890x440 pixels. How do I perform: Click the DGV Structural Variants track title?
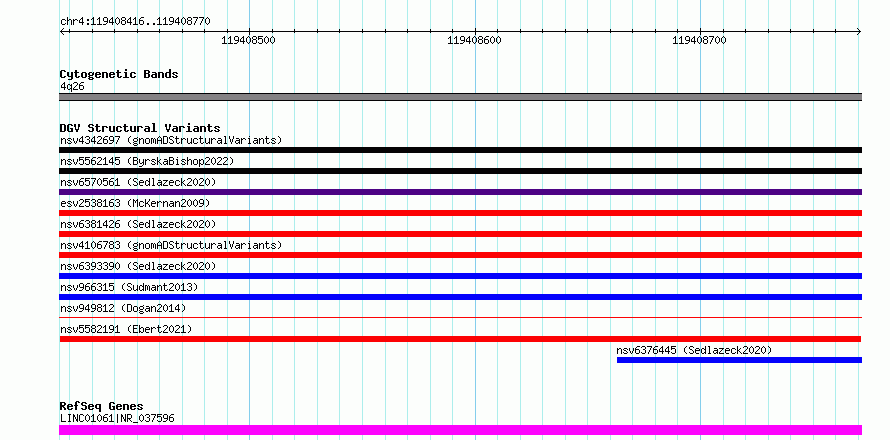[x=140, y=128]
